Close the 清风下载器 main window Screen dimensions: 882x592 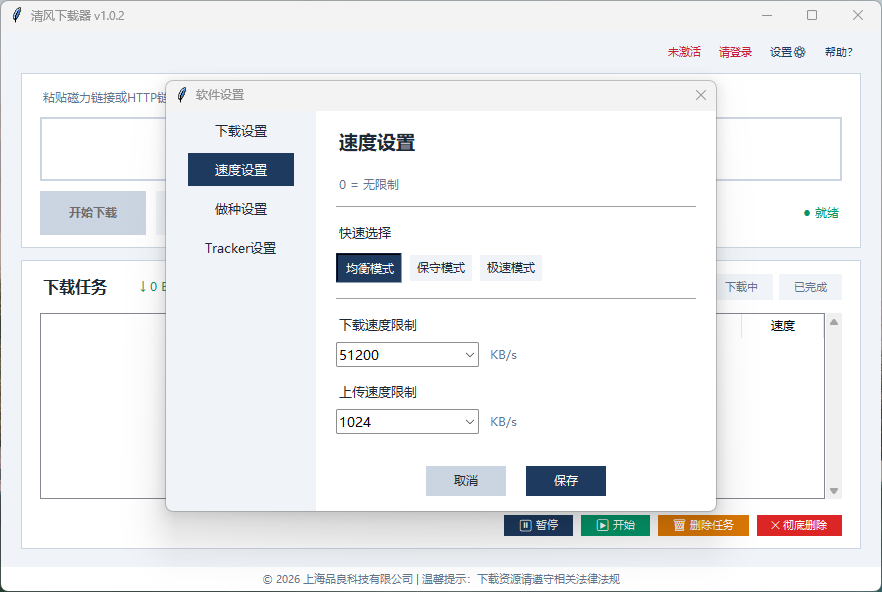[858, 15]
